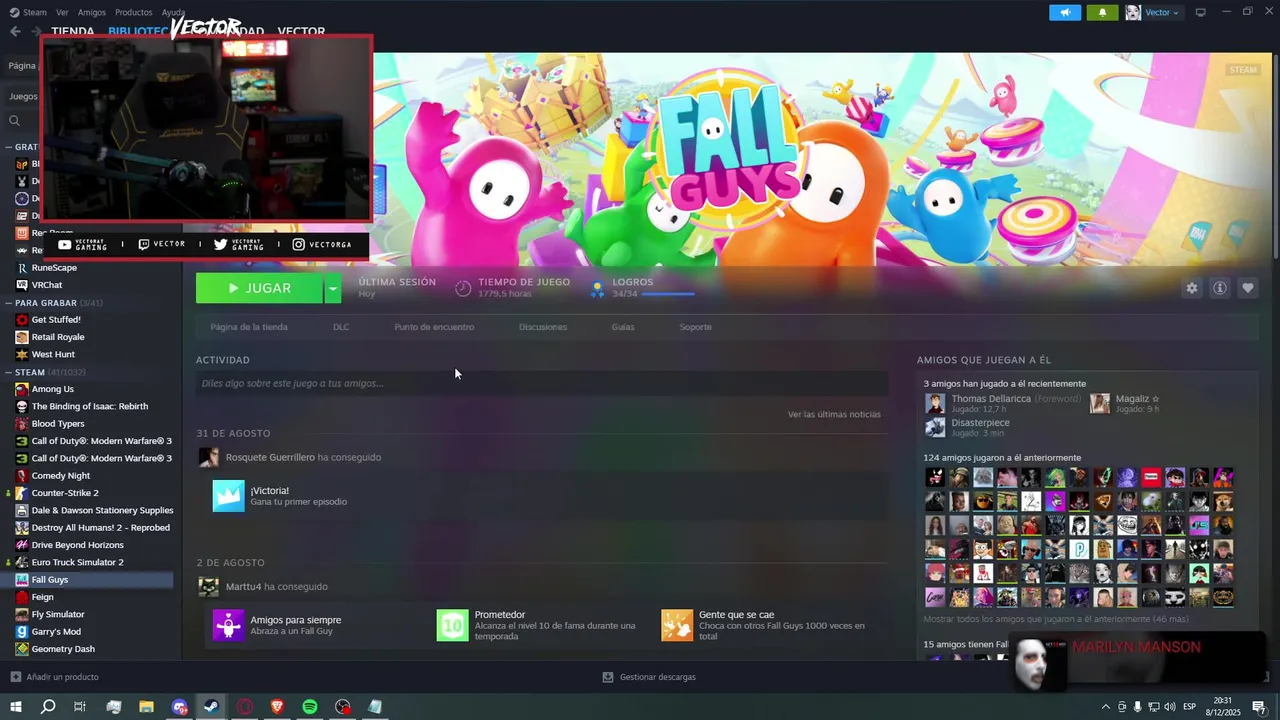Click Gente que se cae achievement icon
The image size is (1280, 720).
677,625
